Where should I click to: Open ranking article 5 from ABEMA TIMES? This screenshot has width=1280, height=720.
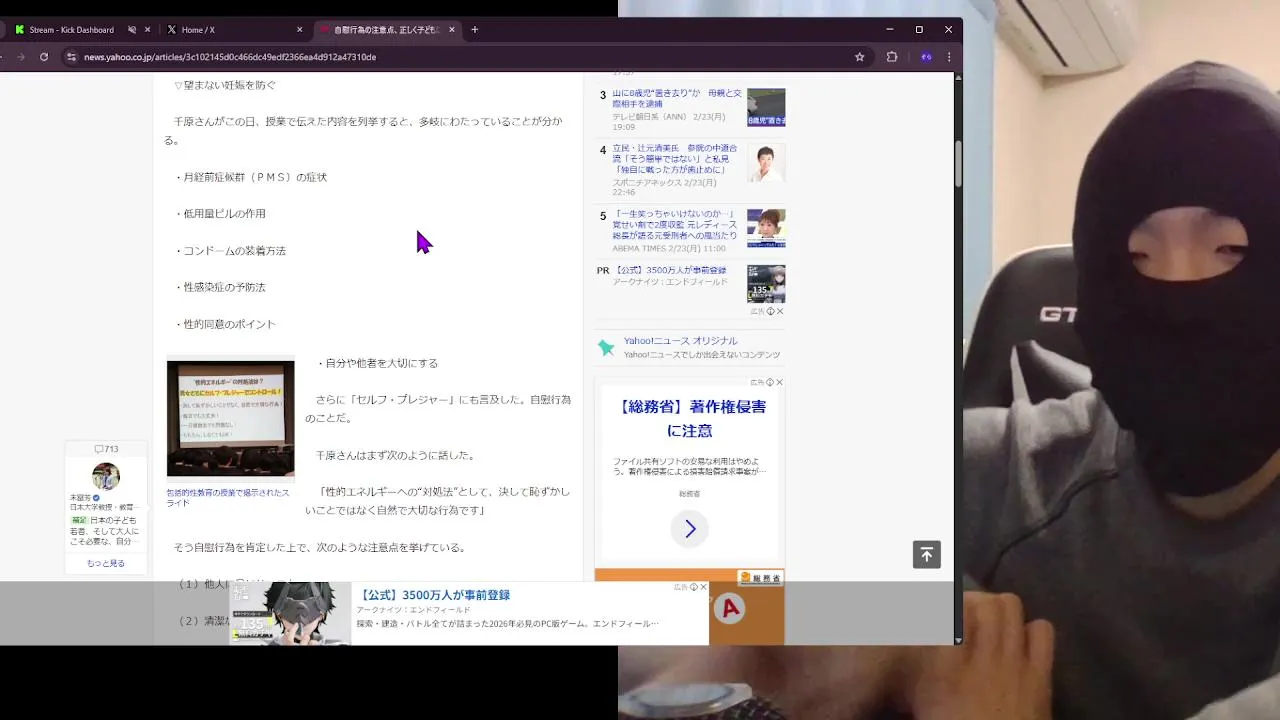[675, 225]
